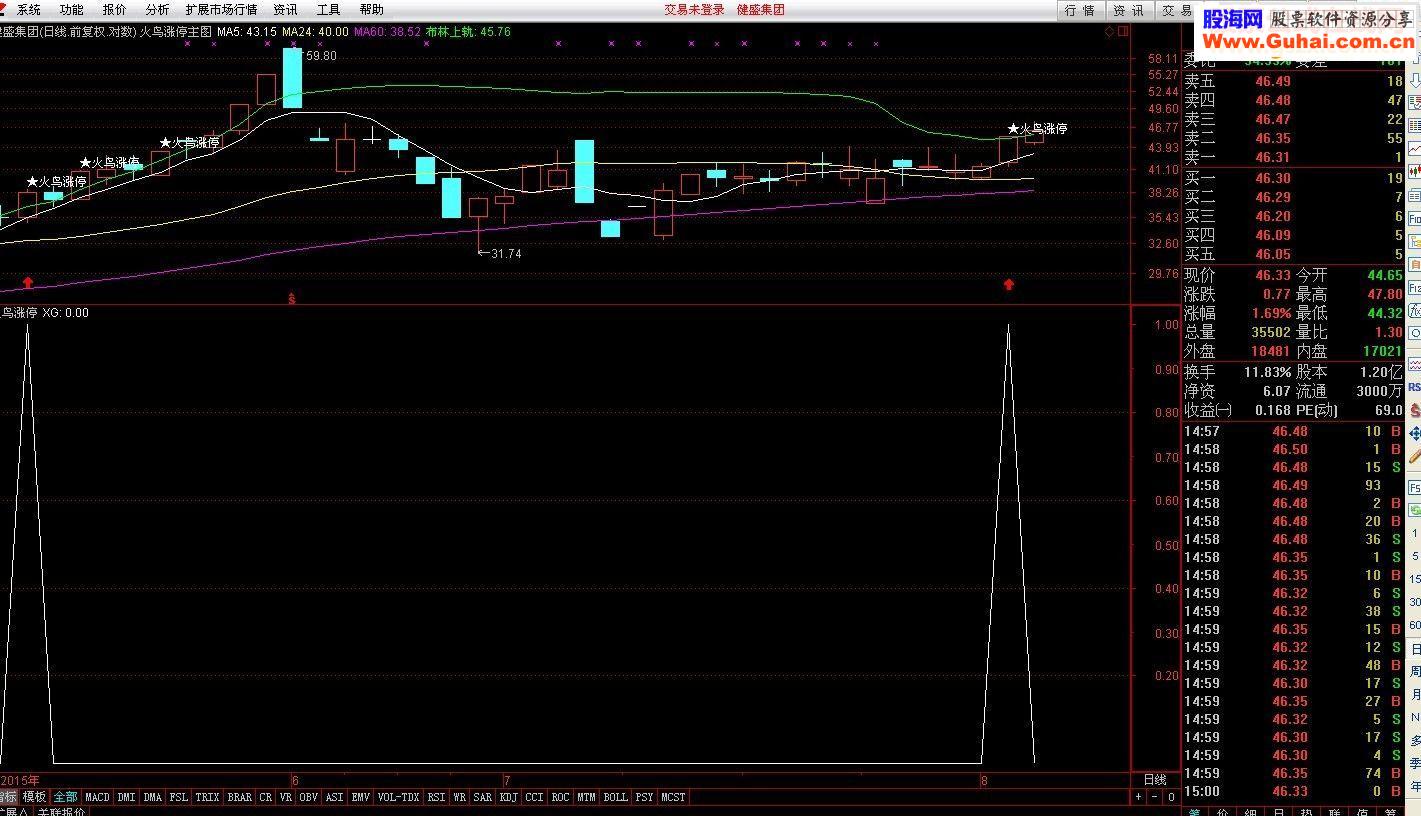Switch sub-chart to FSL indicator
Screen dimensions: 1421x816
tap(178, 797)
